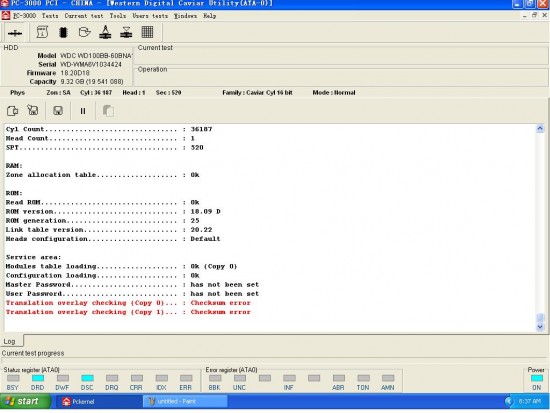Viewport: 550px width, 413px height.
Task: Click the head stack downward arrow icon
Action: [126, 32]
